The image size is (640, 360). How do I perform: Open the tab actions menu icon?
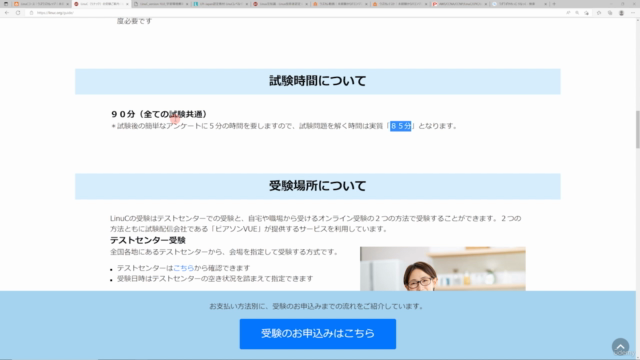click(x=6, y=4)
